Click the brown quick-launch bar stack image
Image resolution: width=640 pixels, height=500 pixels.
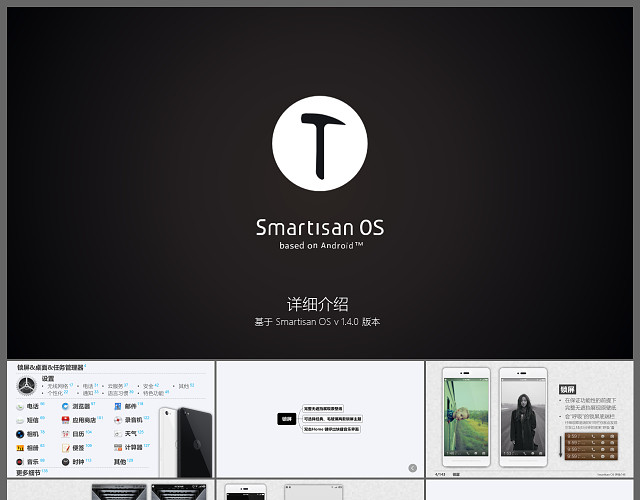coord(591,446)
